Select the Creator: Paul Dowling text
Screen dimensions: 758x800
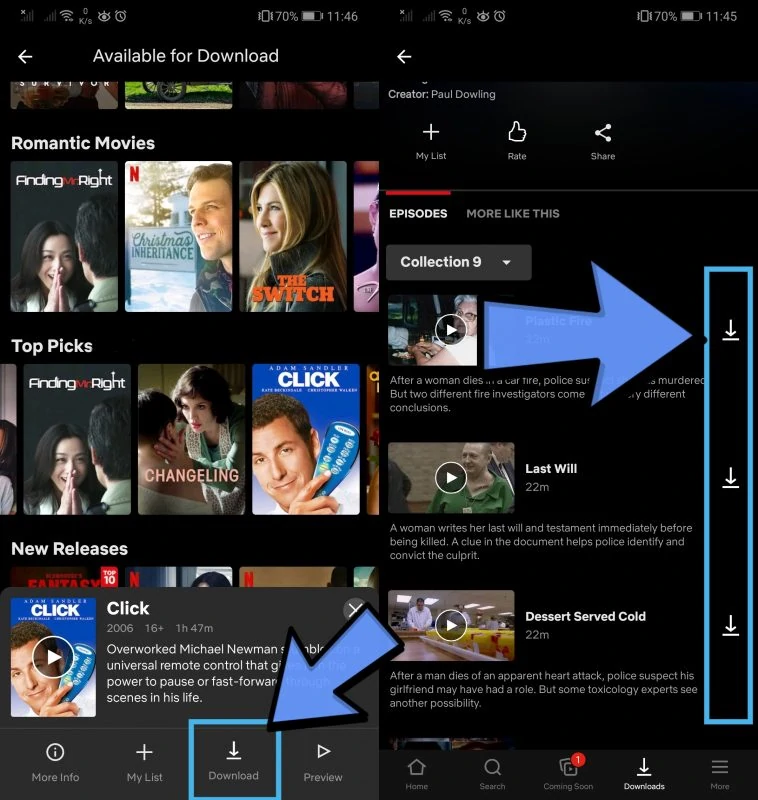pos(442,94)
